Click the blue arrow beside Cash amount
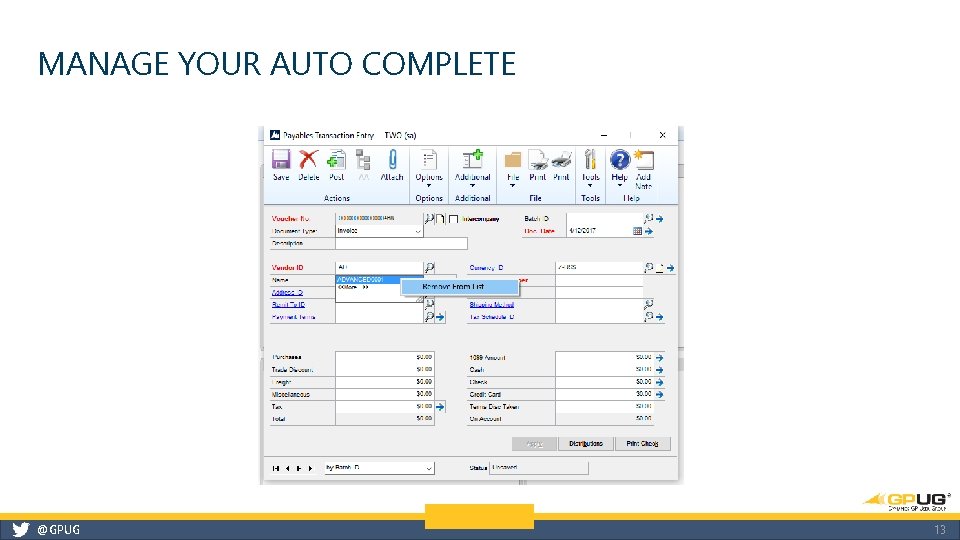This screenshot has width=960, height=540. (659, 370)
